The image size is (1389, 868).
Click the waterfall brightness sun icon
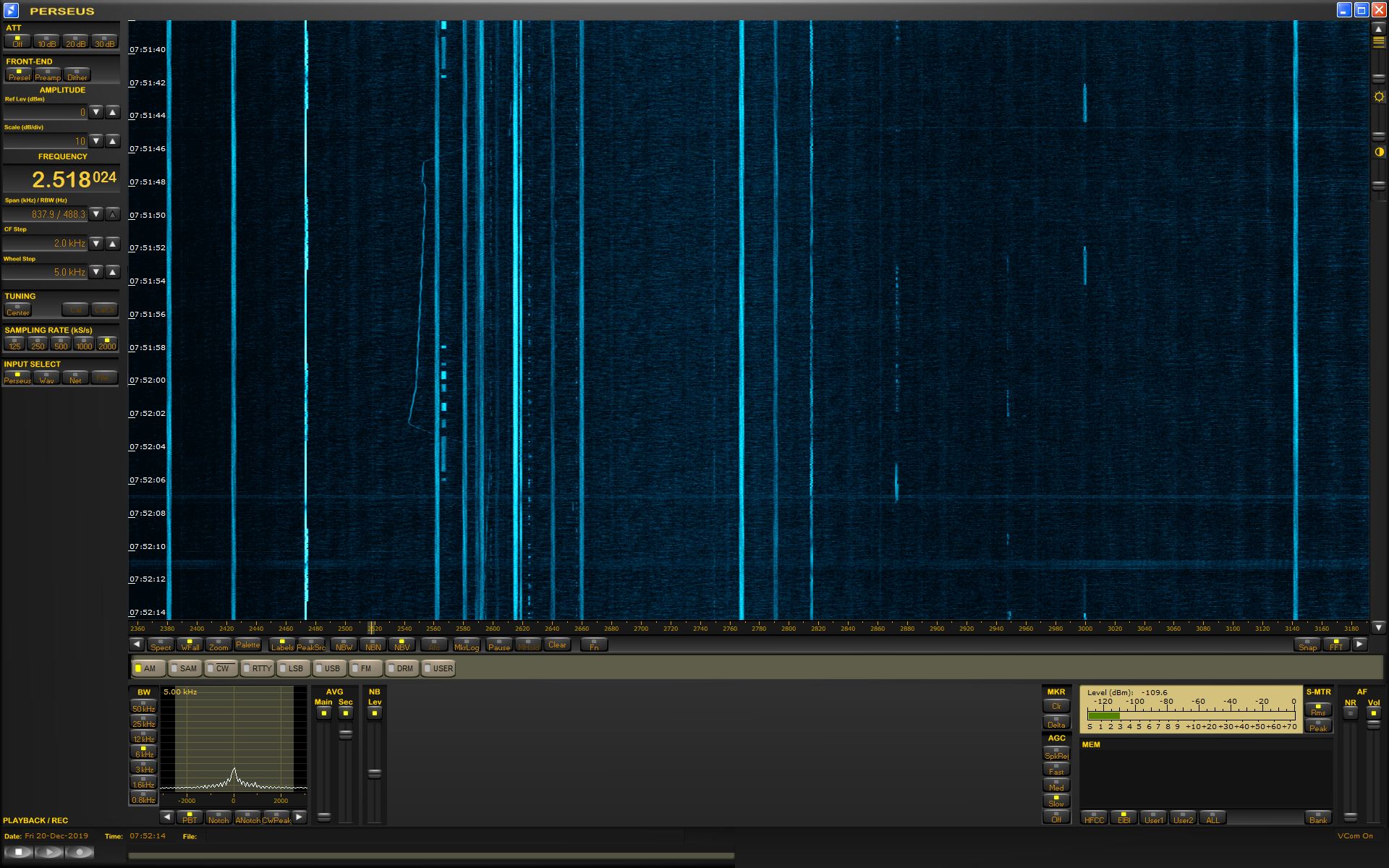tap(1379, 97)
